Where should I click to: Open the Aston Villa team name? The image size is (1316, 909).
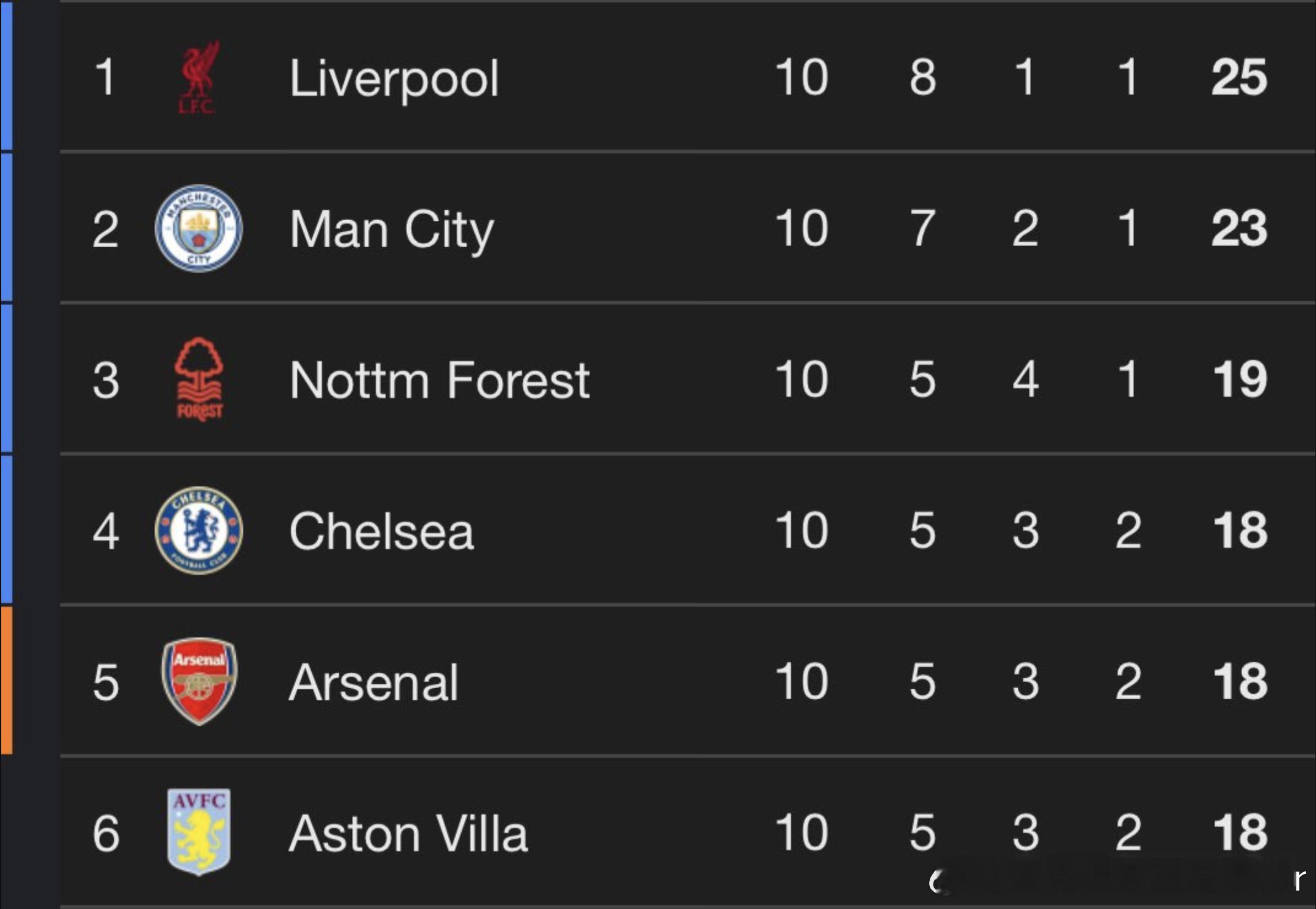tap(408, 833)
